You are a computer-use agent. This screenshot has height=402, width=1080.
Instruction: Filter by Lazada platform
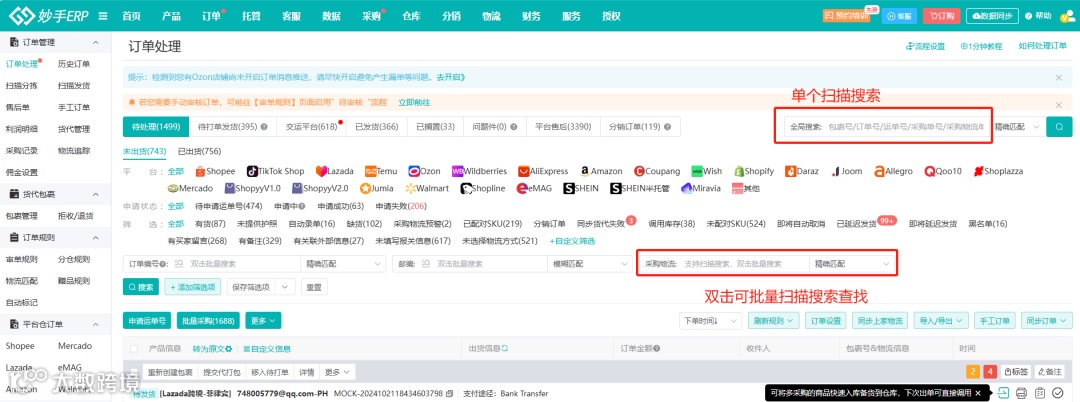[x=335, y=171]
